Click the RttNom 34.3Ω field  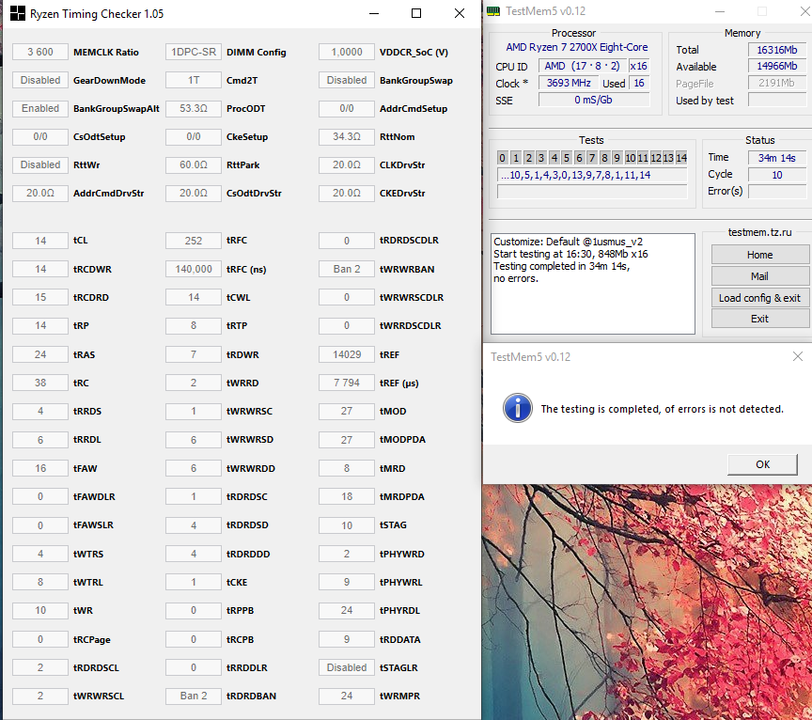point(347,137)
